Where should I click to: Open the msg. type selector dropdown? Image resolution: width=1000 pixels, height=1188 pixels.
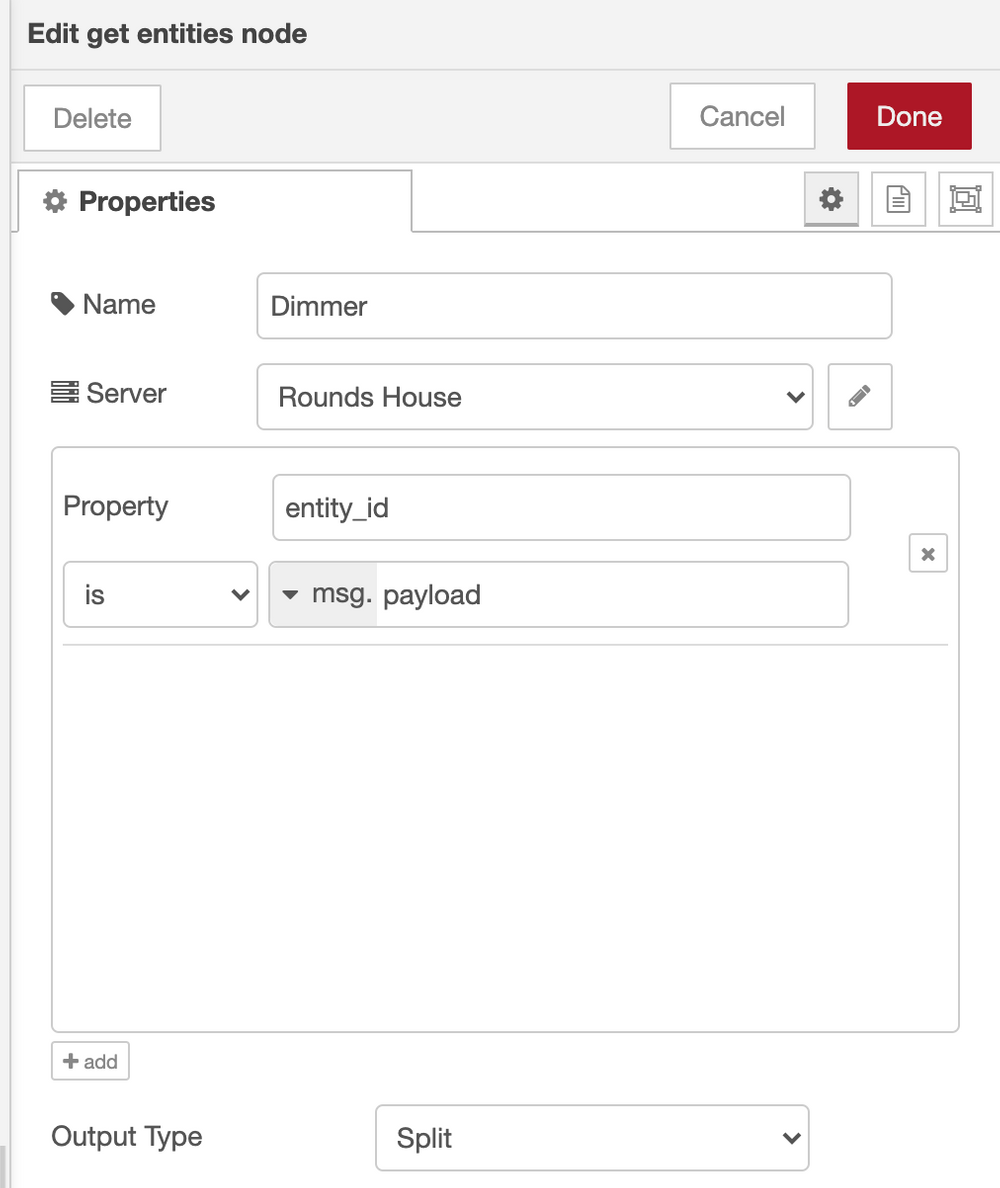click(x=323, y=595)
